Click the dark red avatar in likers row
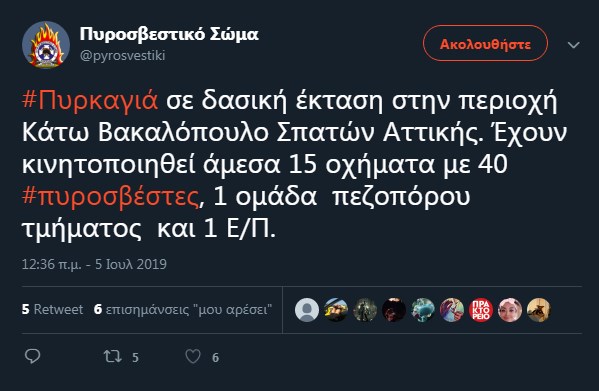This screenshot has height=391, width=599. [x=394, y=310]
